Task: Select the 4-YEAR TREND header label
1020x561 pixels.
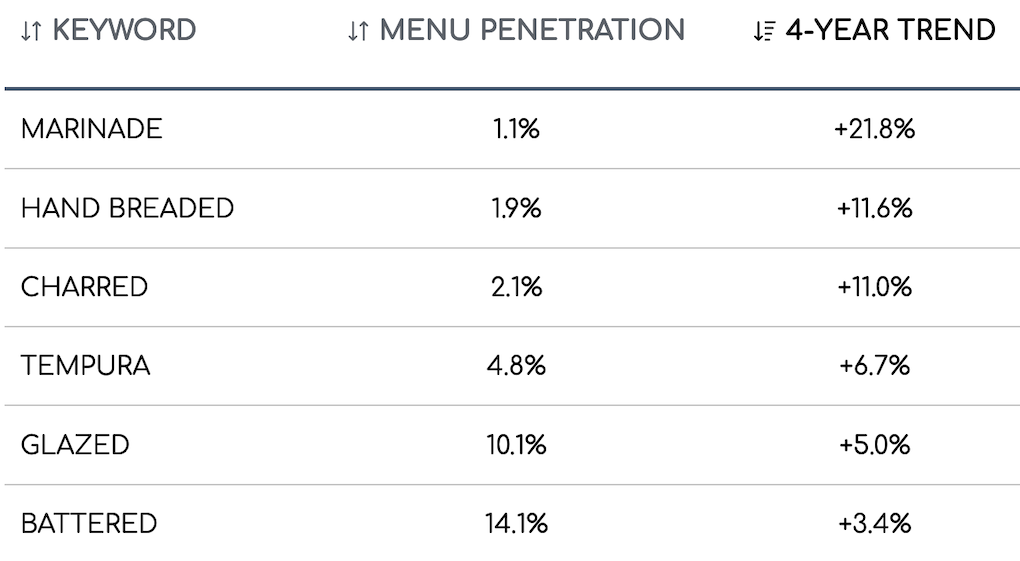Action: [891, 30]
